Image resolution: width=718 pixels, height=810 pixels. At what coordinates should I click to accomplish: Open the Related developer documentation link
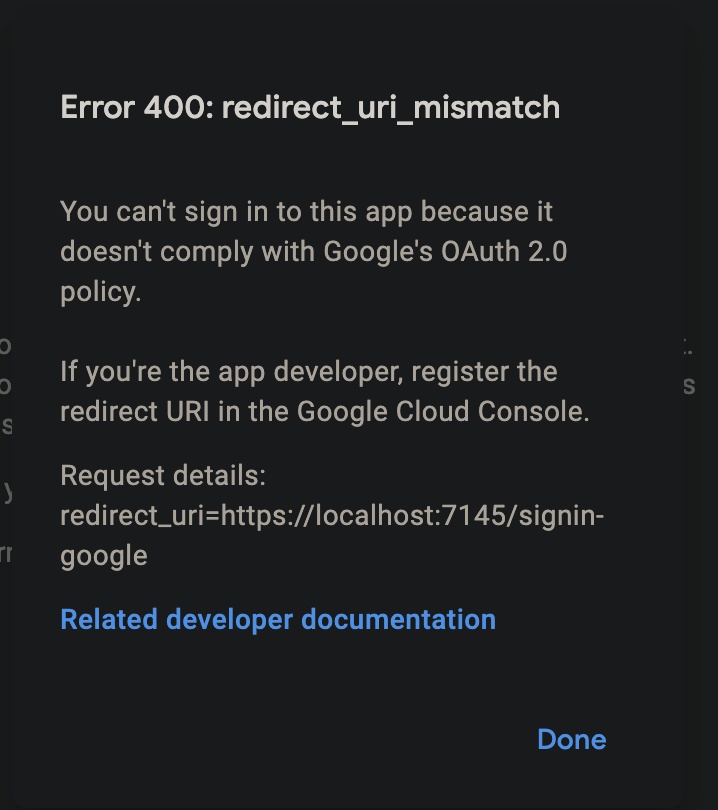coord(277,620)
